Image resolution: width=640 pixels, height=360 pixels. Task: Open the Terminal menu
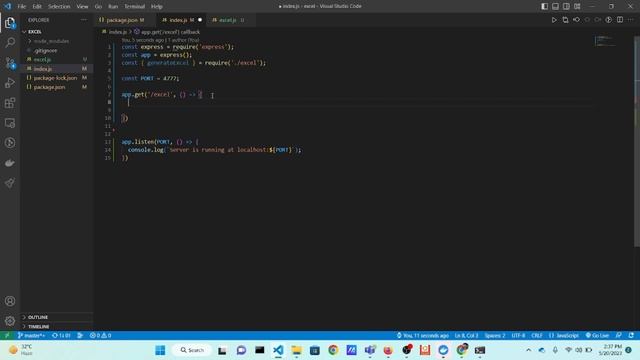[x=134, y=7]
